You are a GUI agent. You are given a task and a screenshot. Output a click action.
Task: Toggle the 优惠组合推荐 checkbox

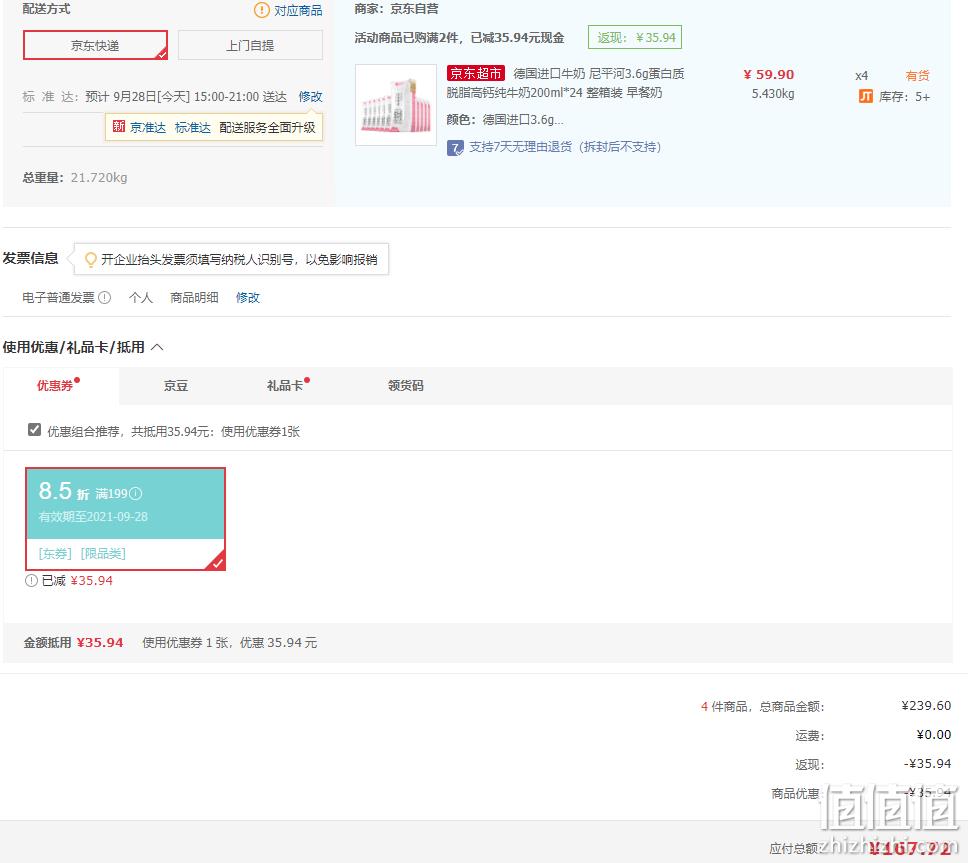tap(35, 430)
